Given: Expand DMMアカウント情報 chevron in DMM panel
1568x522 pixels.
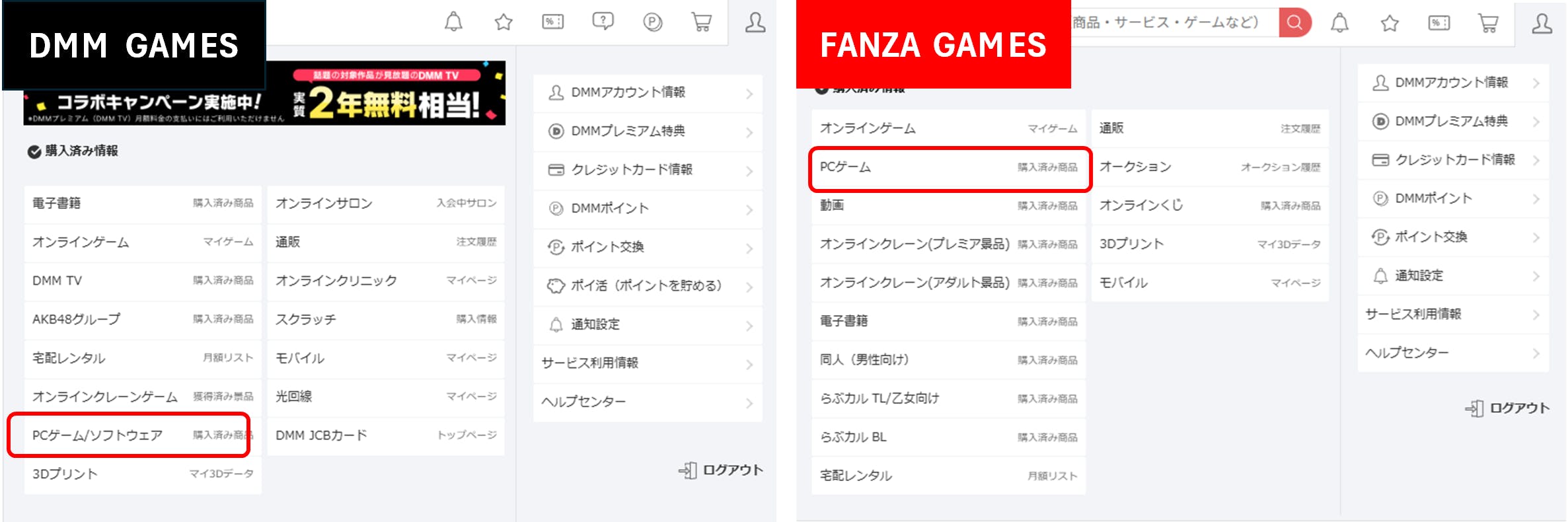Looking at the screenshot, I should tap(749, 94).
